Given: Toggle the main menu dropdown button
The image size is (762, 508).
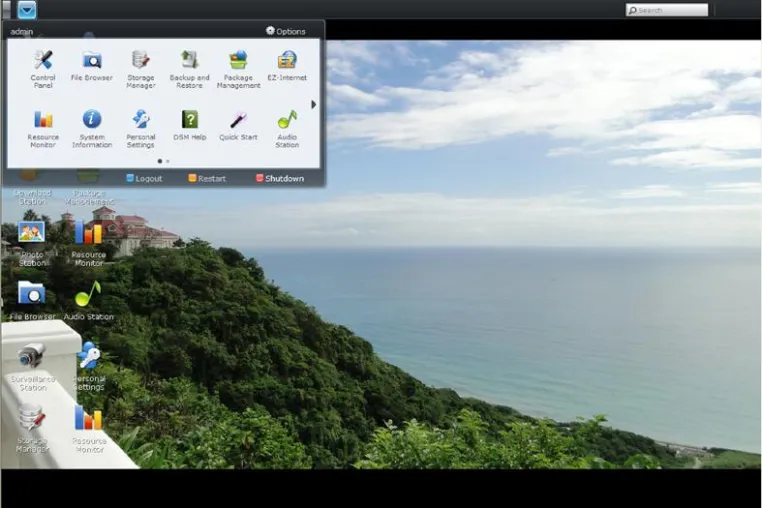Looking at the screenshot, I should 27,10.
